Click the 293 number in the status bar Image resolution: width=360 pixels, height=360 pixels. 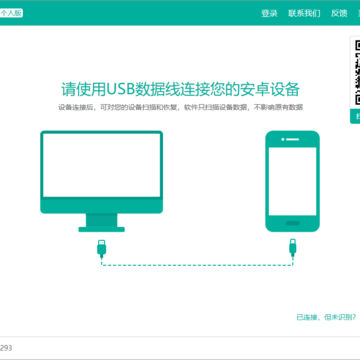6,348
